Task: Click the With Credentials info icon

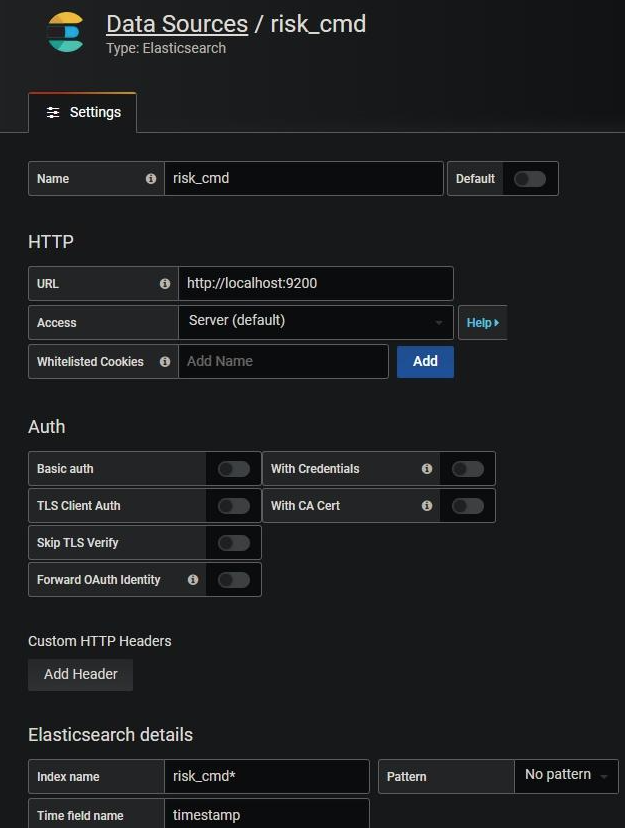Action: 427,469
